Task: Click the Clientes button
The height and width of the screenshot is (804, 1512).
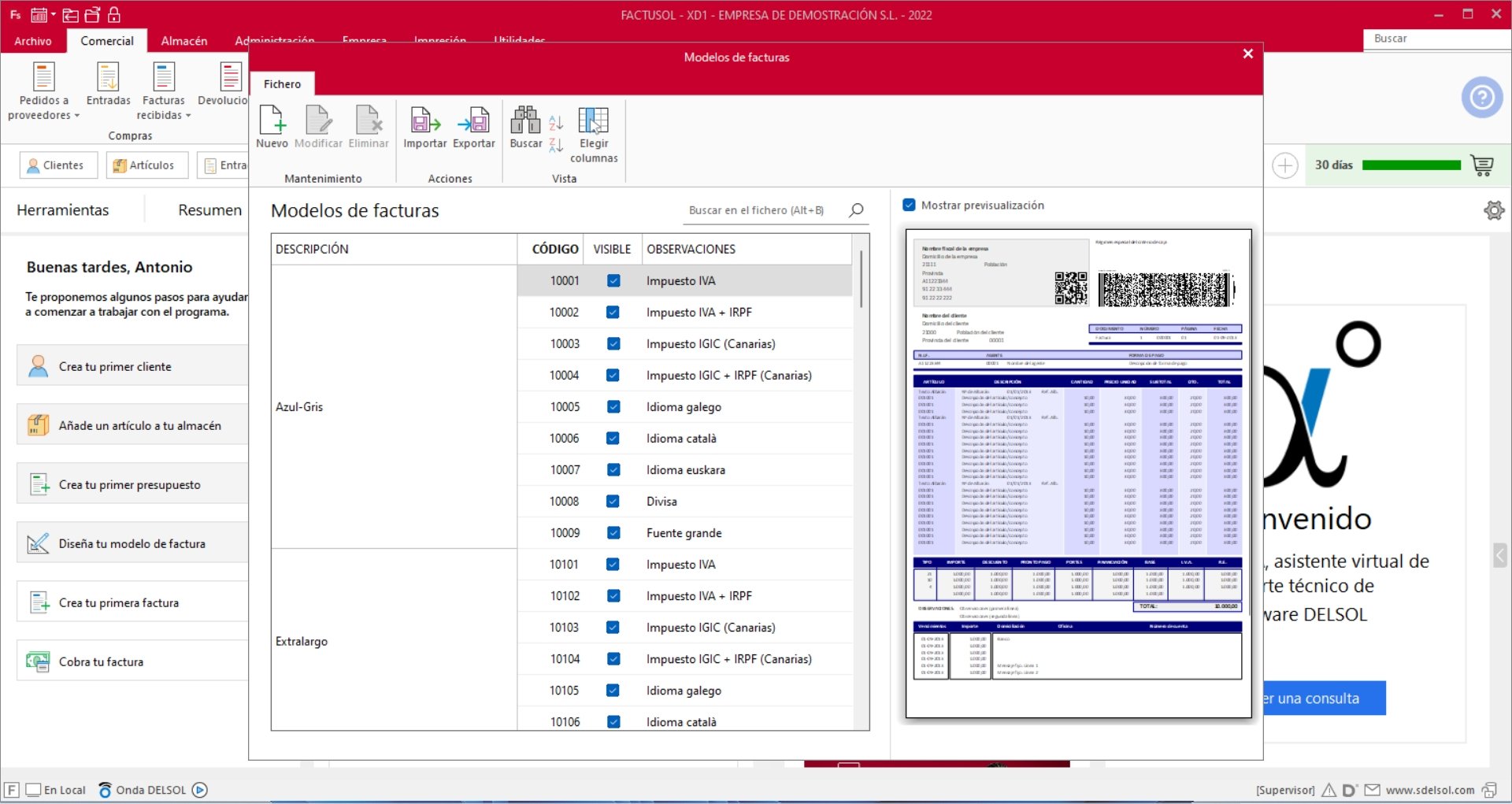Action: pos(58,165)
